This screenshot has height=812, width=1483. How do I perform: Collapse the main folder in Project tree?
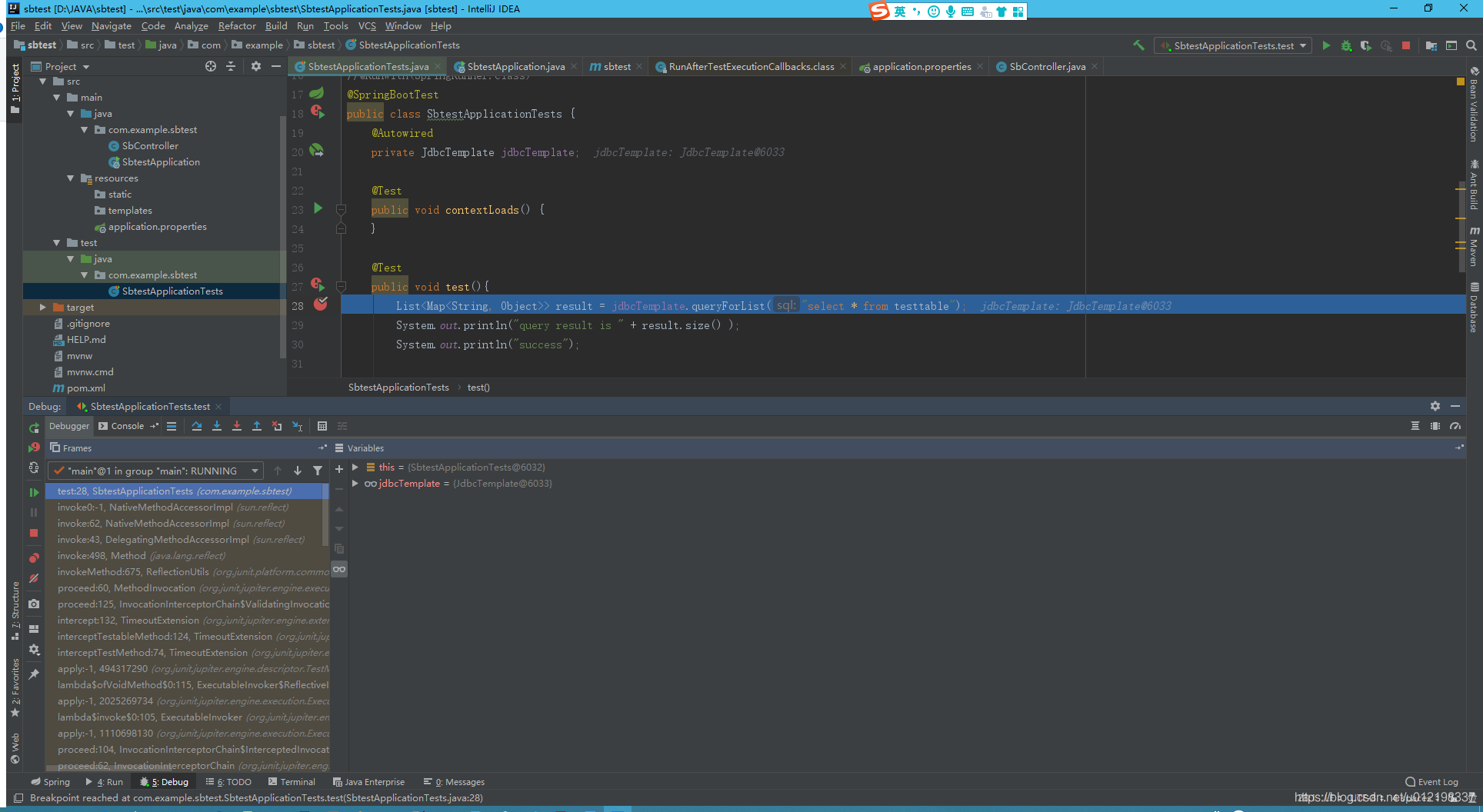[x=57, y=98]
